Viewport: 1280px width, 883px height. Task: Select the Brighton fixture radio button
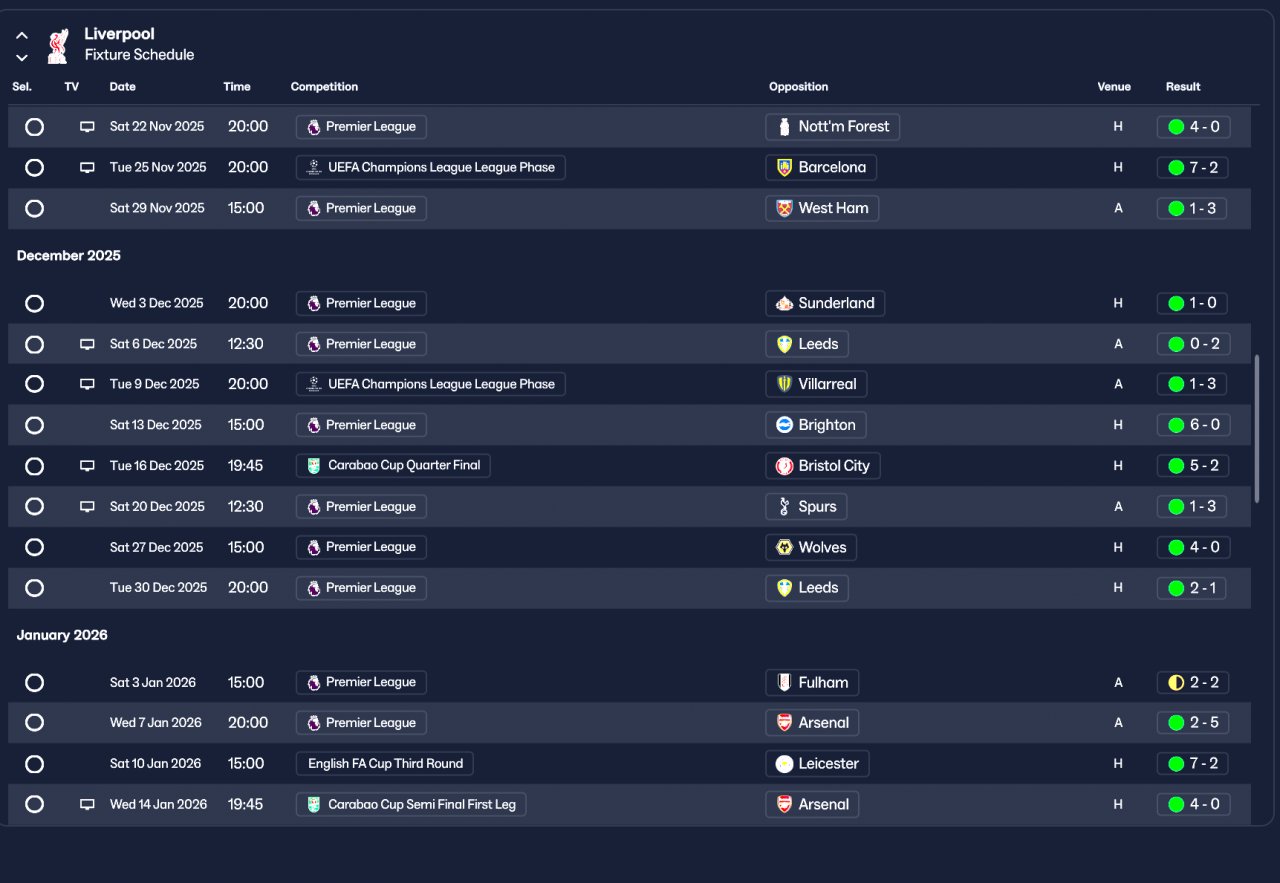click(x=34, y=425)
